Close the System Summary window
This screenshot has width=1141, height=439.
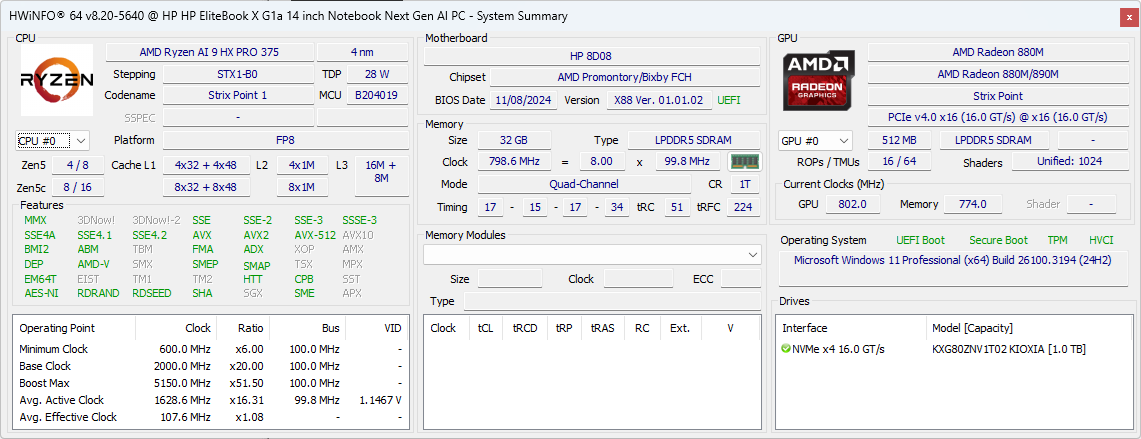(x=1127, y=16)
